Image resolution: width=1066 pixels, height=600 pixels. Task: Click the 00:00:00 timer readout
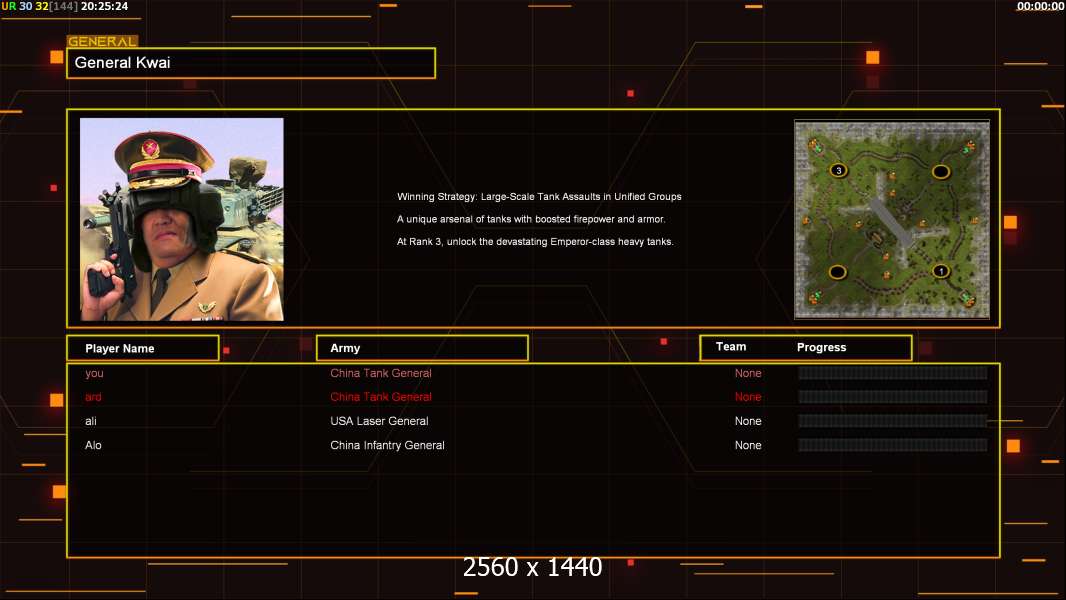tap(1040, 6)
